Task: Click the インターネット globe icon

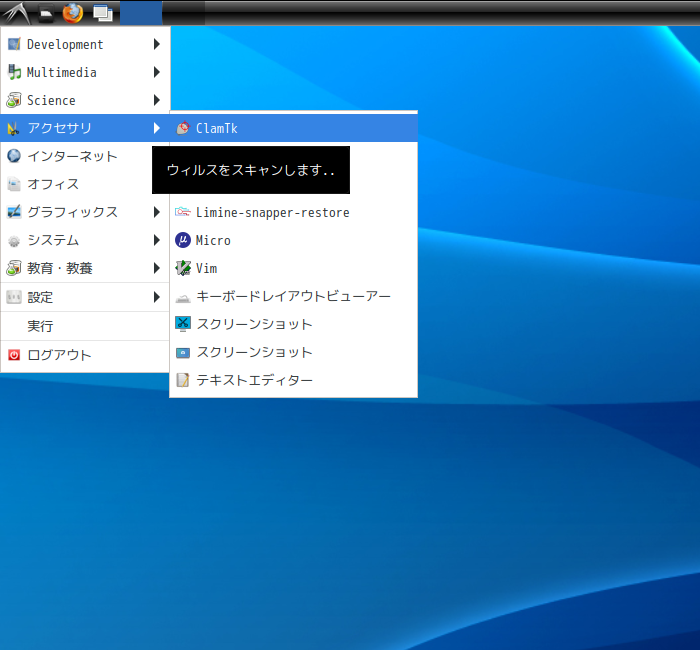Action: [x=14, y=156]
